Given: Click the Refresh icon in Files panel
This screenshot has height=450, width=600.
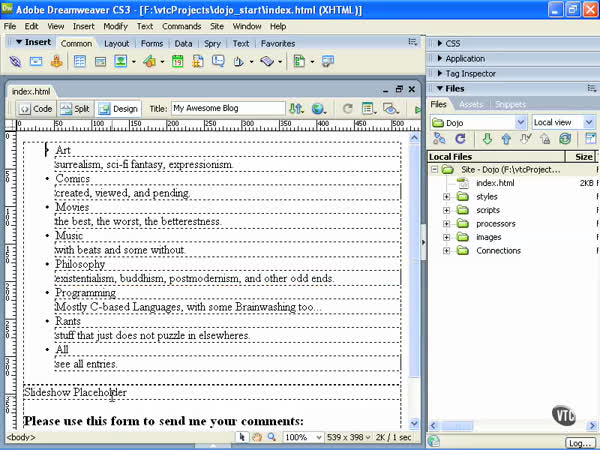Looking at the screenshot, I should pyautogui.click(x=460, y=139).
